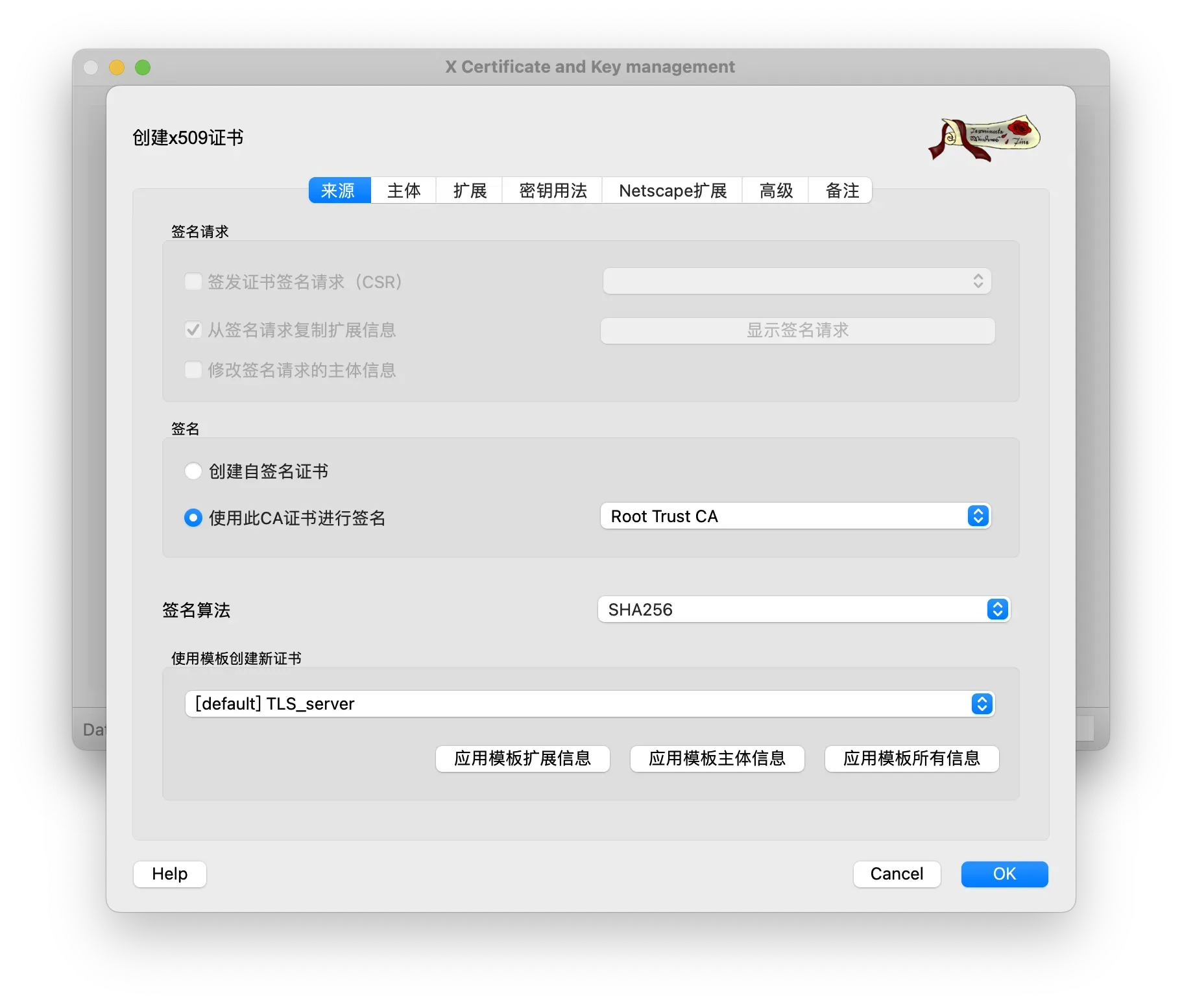Screen dimensions: 1182x1008
Task: Select the 使用此CA证书进行签名 radio option
Action: [193, 518]
